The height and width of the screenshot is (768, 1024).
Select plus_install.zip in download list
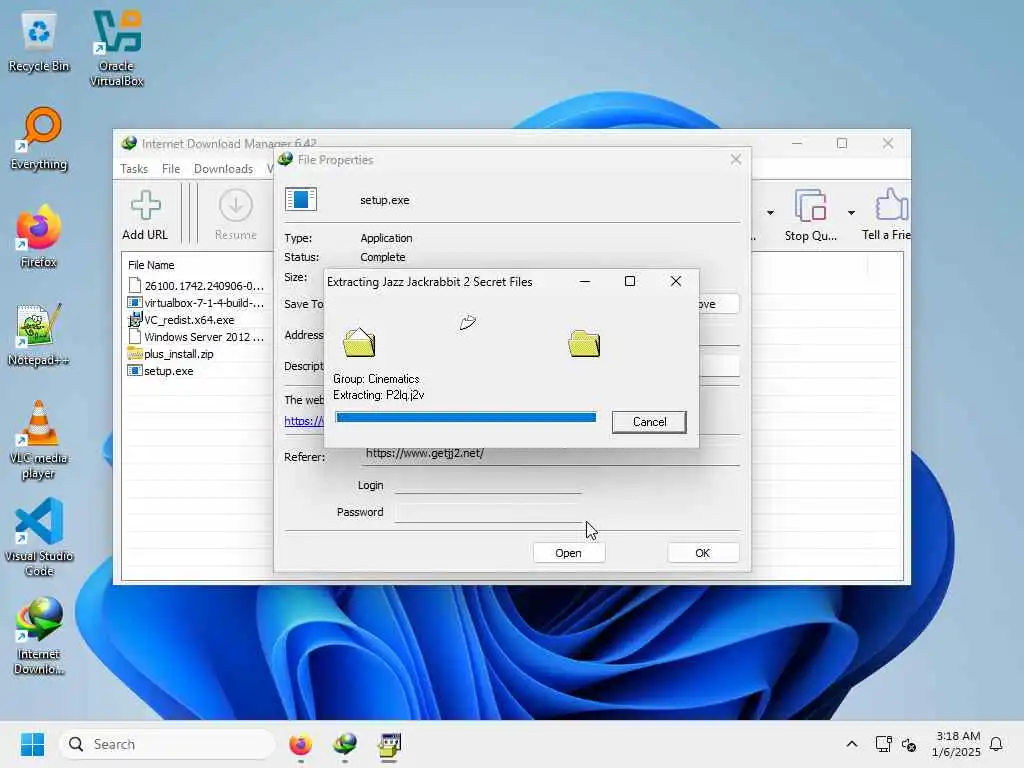(197, 354)
